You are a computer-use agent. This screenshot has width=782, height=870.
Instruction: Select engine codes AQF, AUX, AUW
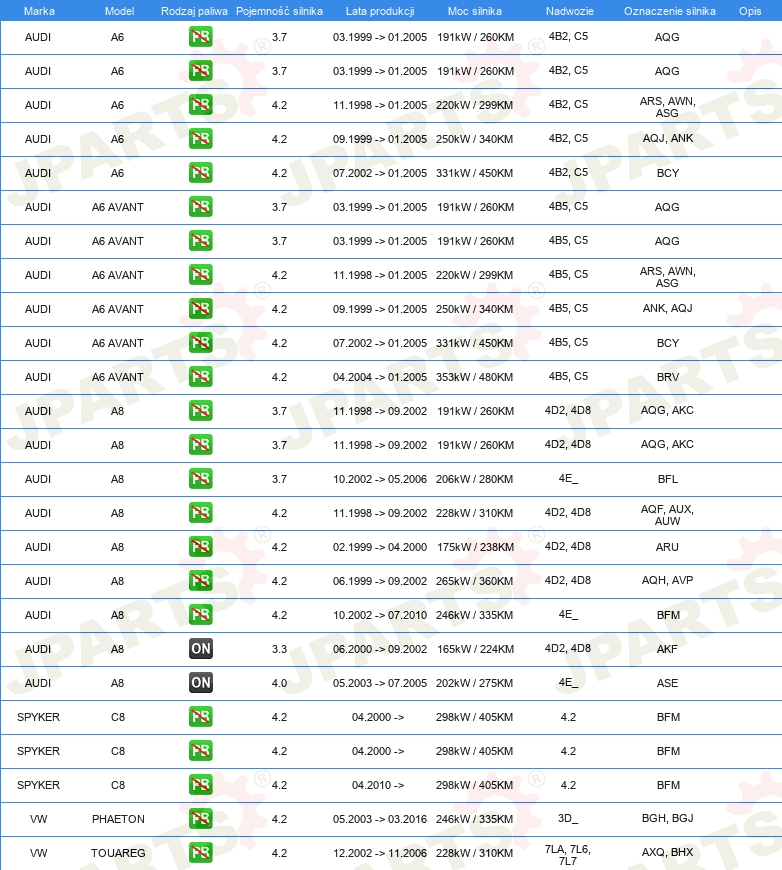(x=667, y=515)
